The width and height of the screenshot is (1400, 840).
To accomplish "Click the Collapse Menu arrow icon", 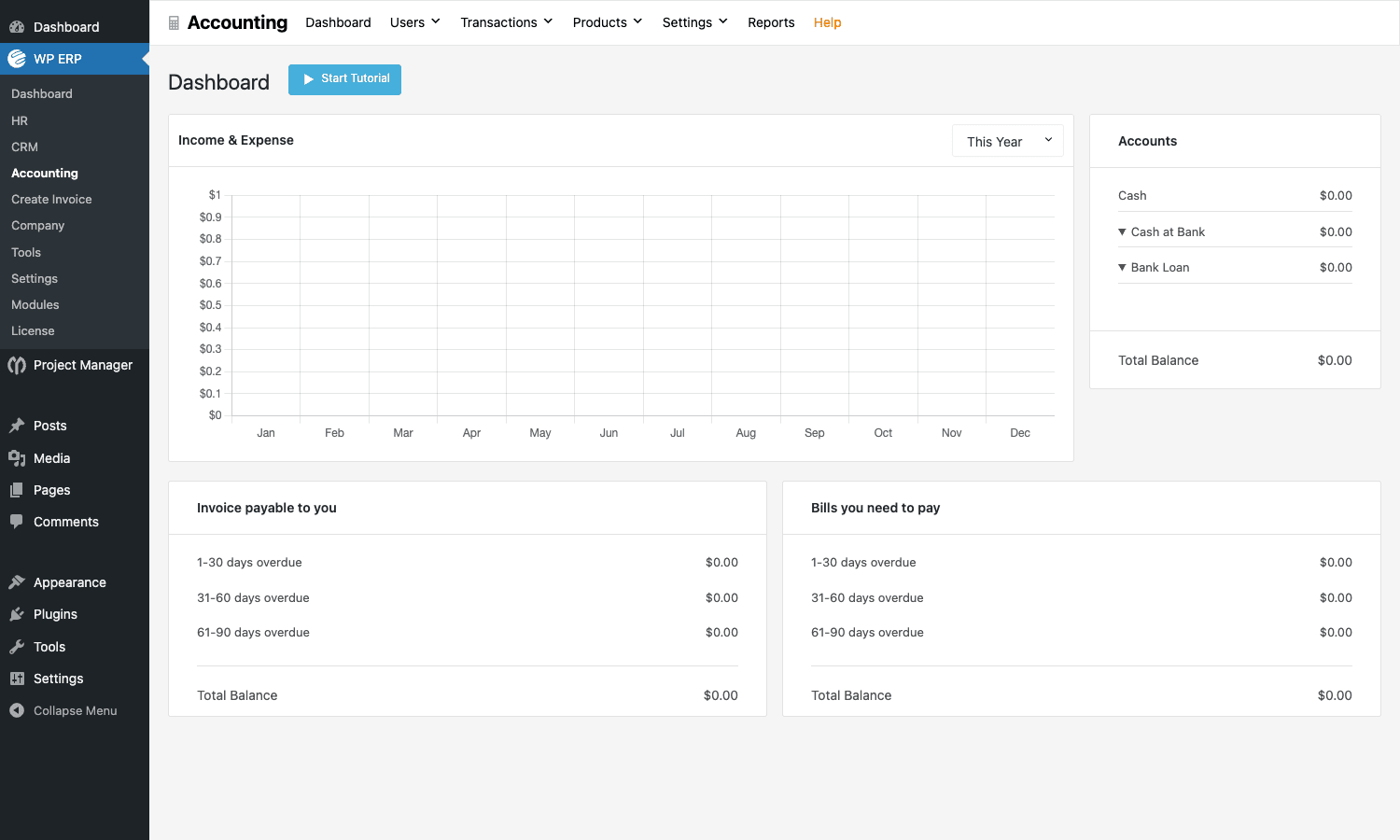I will click(17, 710).
